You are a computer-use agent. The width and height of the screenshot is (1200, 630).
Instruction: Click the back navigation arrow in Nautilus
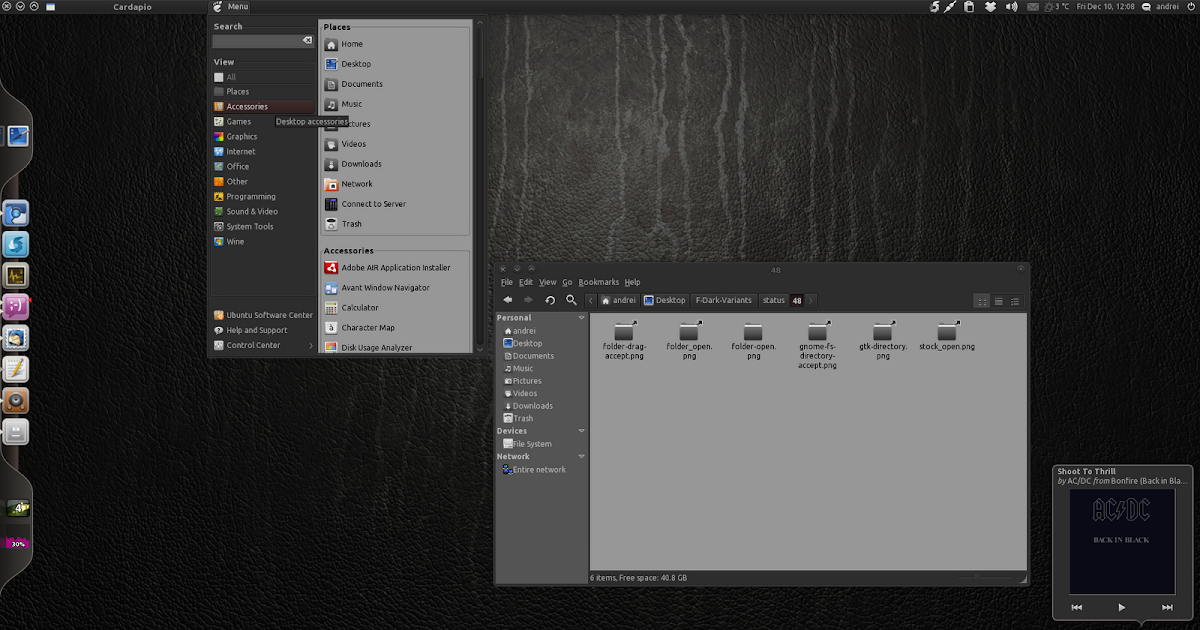(508, 299)
